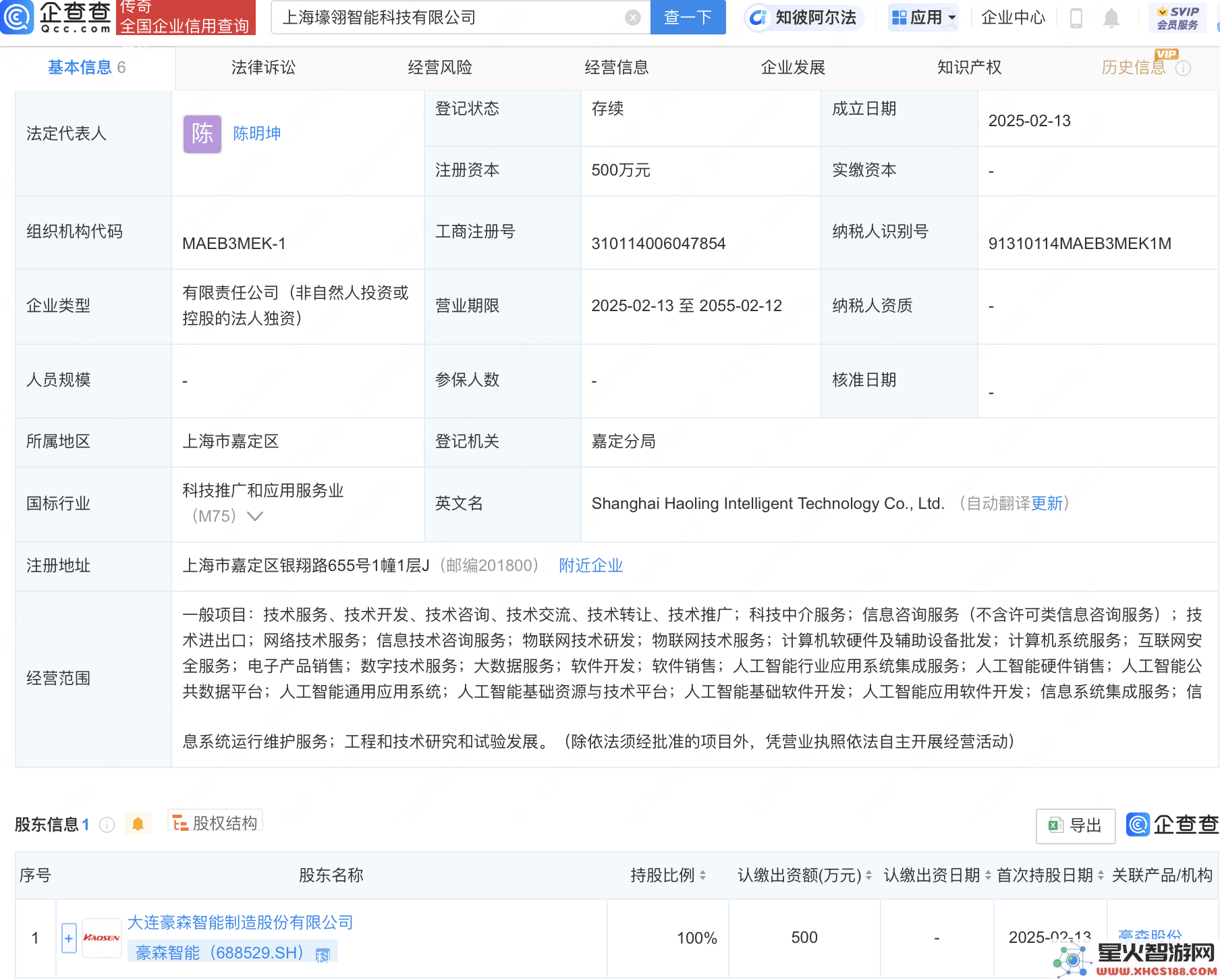Click business term 2025-02-13 至 2055-02-12
Screen dimensions: 1220x980
coord(687,306)
